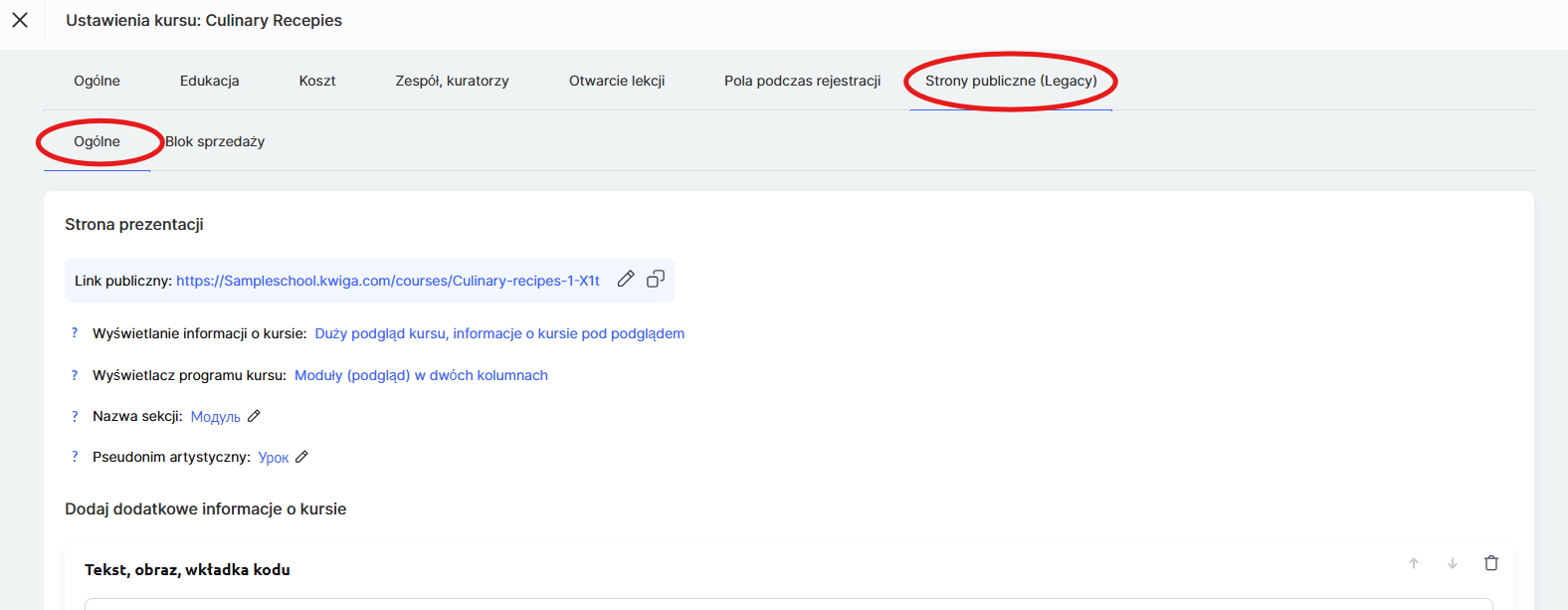This screenshot has width=1568, height=610.
Task: Show help for Nazwa sekcji
Action: pos(75,416)
